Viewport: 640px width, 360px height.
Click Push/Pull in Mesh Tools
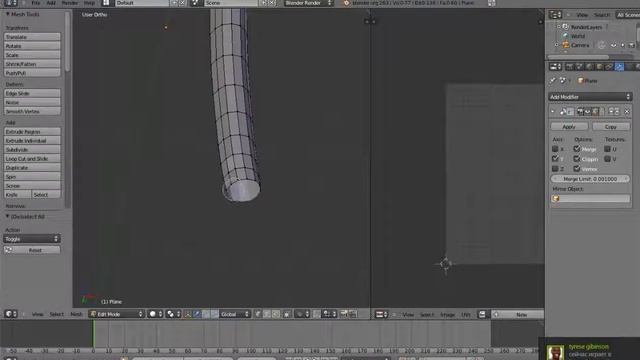coord(32,73)
